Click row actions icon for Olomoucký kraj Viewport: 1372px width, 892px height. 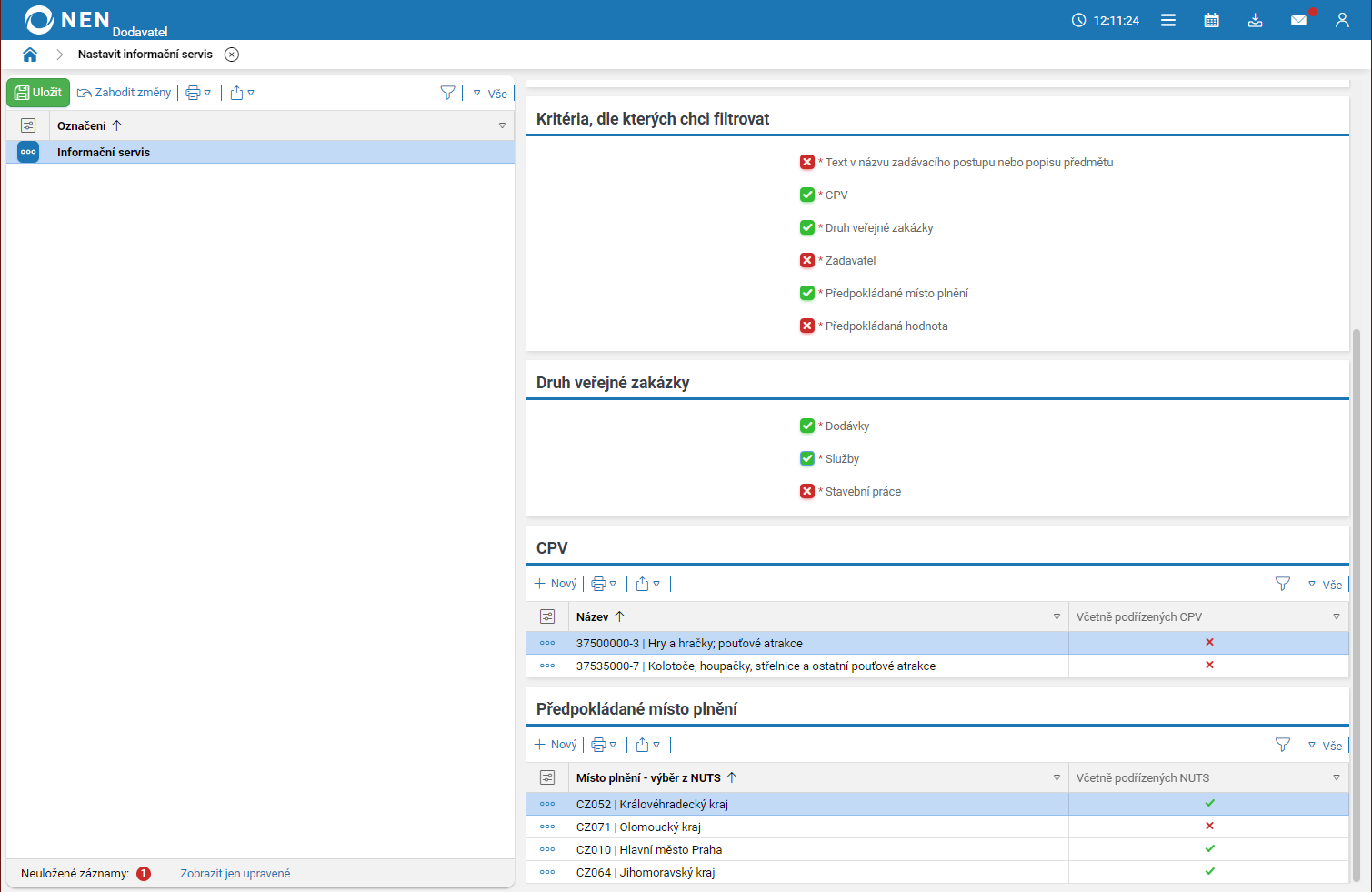[547, 827]
